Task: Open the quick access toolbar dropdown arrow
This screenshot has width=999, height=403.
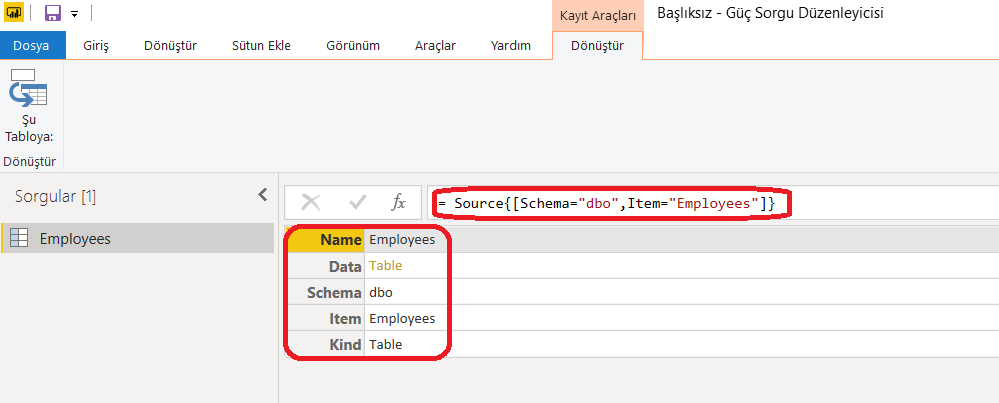Action: [74, 15]
